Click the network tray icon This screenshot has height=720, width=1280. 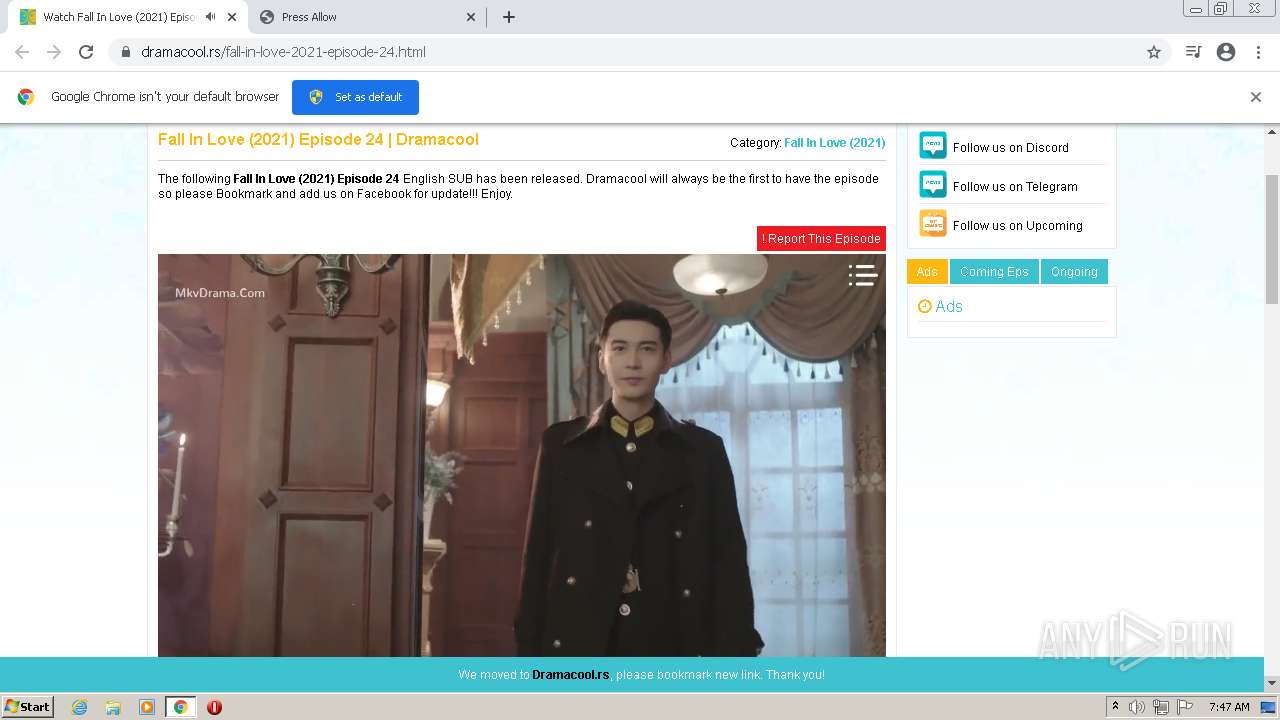[1161, 707]
